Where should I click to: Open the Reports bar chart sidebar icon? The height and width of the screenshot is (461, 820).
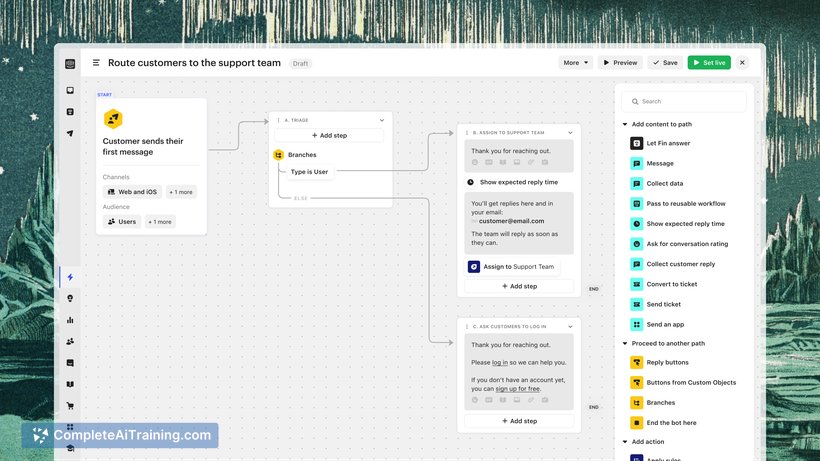click(x=70, y=320)
